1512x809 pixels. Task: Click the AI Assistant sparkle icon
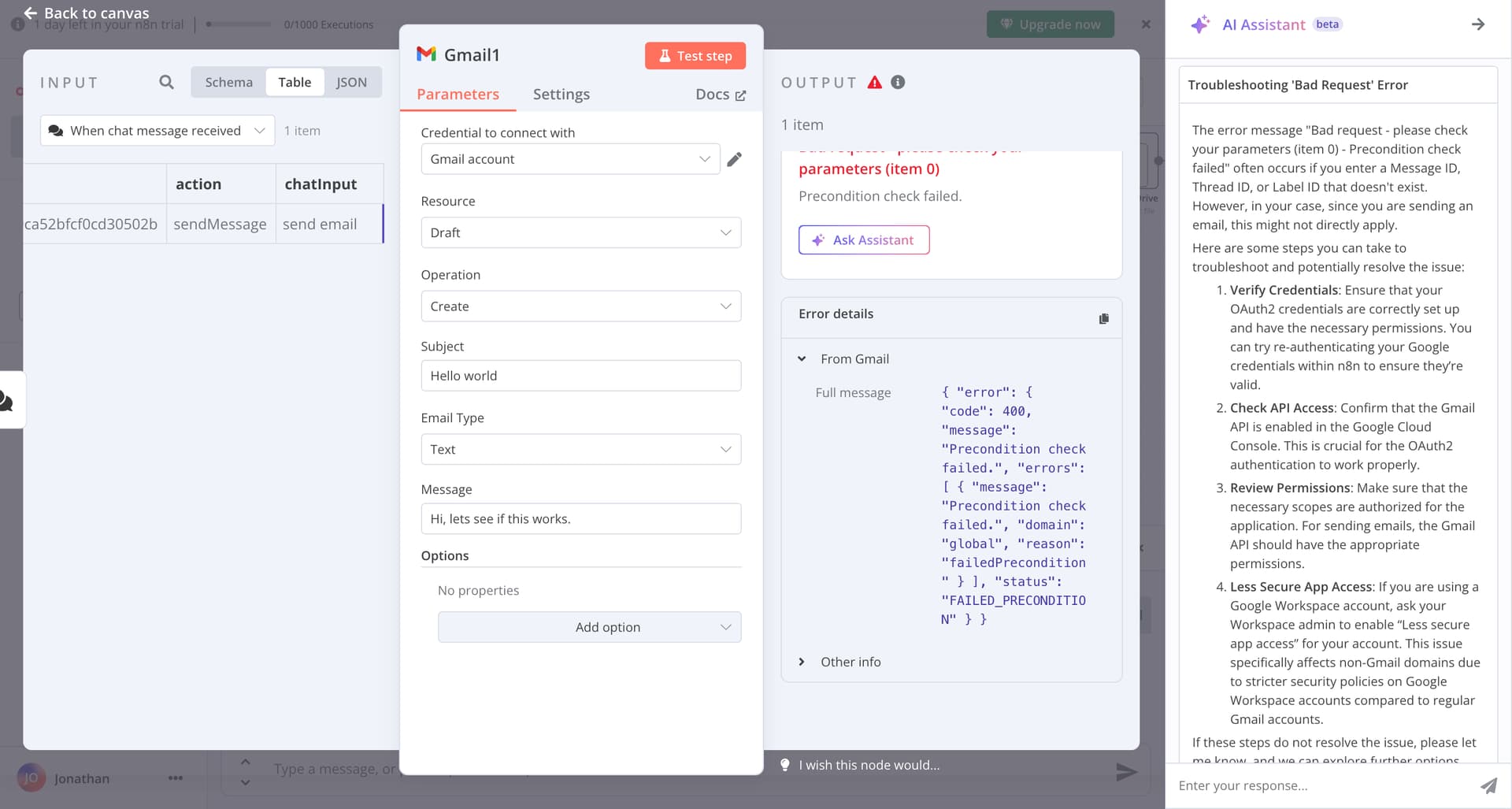click(x=1200, y=24)
